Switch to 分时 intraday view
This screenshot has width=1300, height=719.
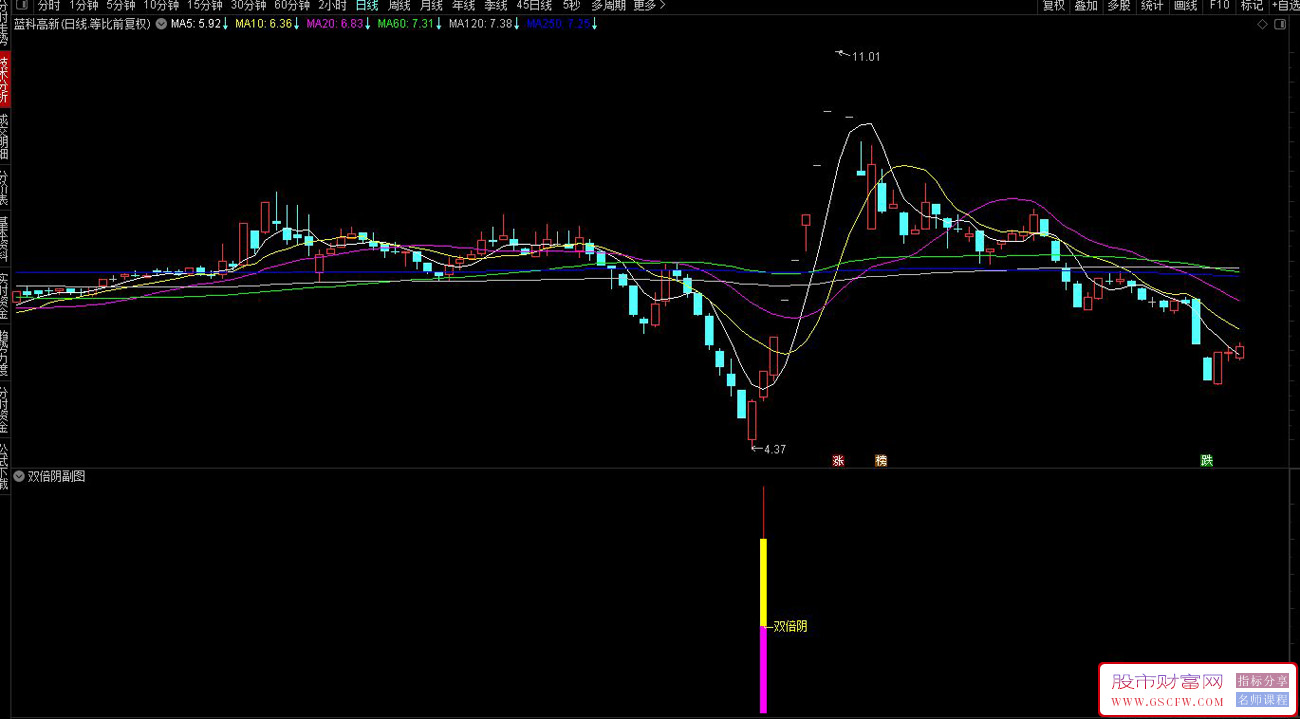[49, 5]
